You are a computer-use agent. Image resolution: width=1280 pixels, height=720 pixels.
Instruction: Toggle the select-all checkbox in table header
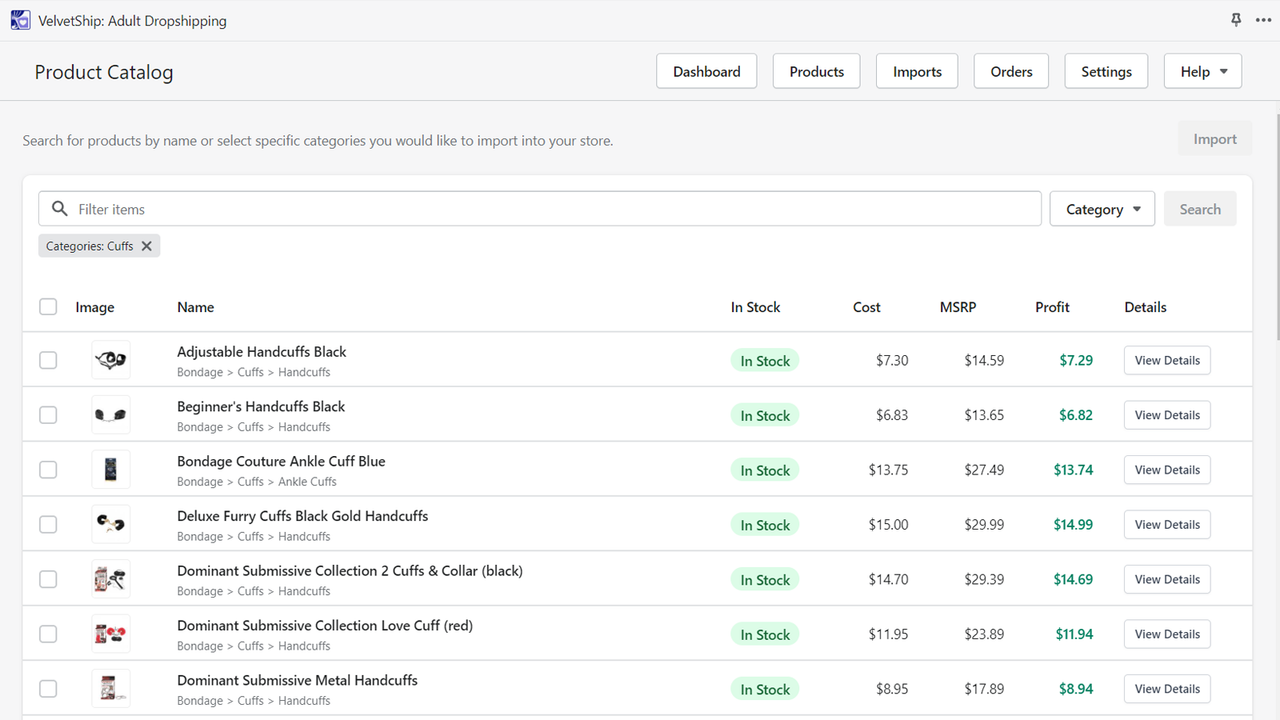(x=48, y=307)
